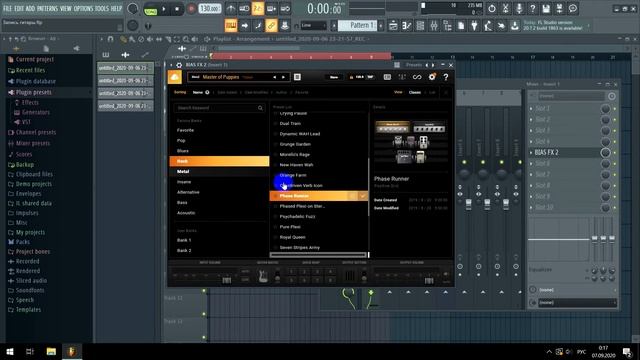Toggle Slot 4 enable knob in mixer
This screenshot has width=640, height=360.
pyautogui.click(x=605, y=142)
